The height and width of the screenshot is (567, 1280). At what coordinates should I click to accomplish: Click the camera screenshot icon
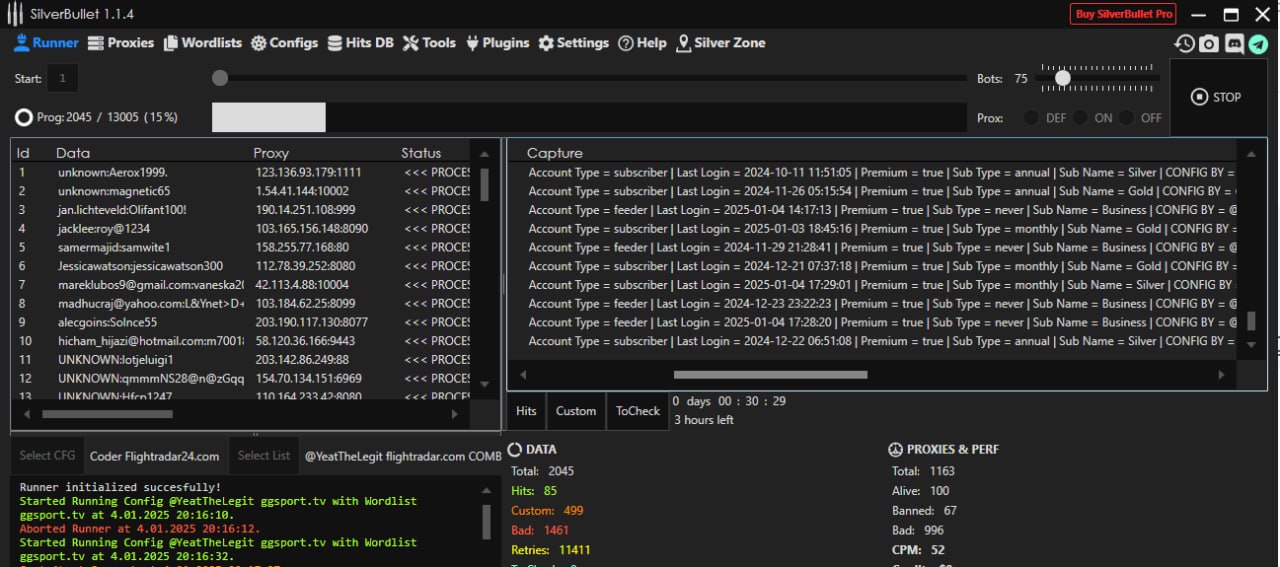pyautogui.click(x=1209, y=44)
